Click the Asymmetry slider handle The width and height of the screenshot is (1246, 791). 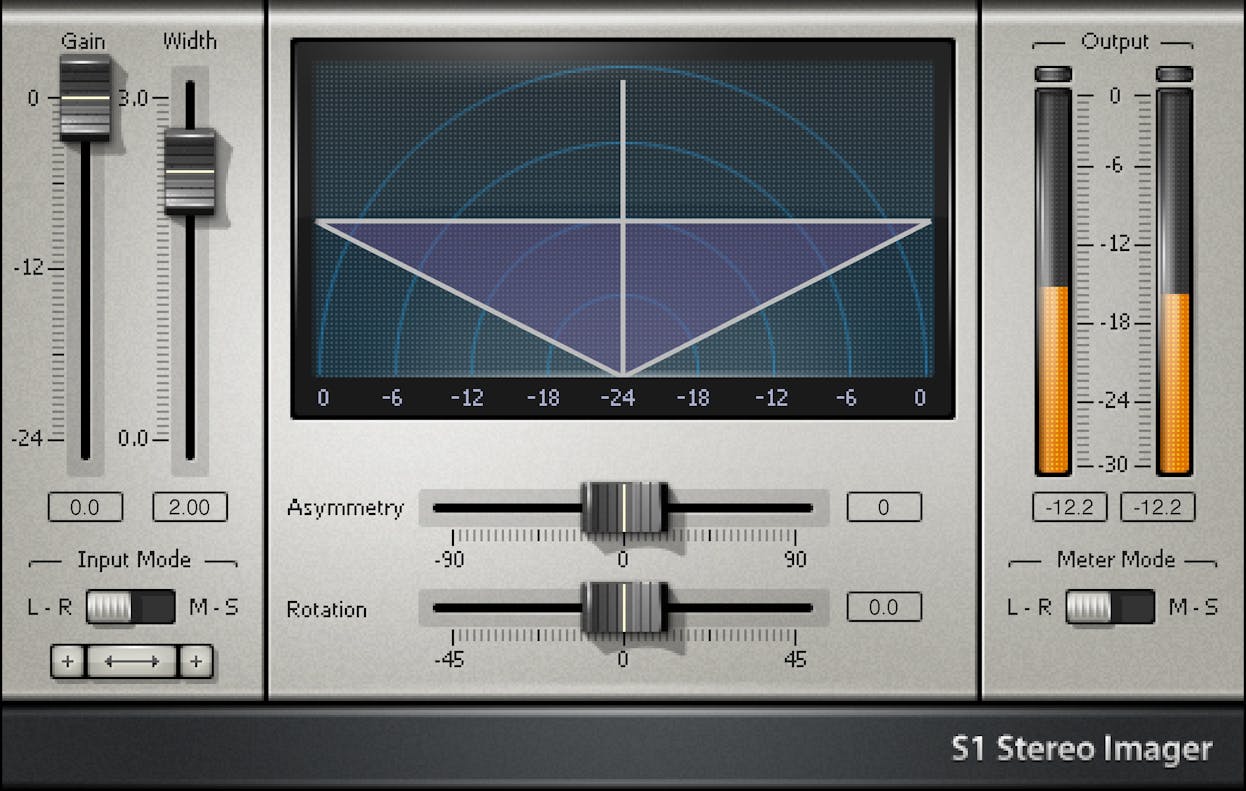coord(623,508)
